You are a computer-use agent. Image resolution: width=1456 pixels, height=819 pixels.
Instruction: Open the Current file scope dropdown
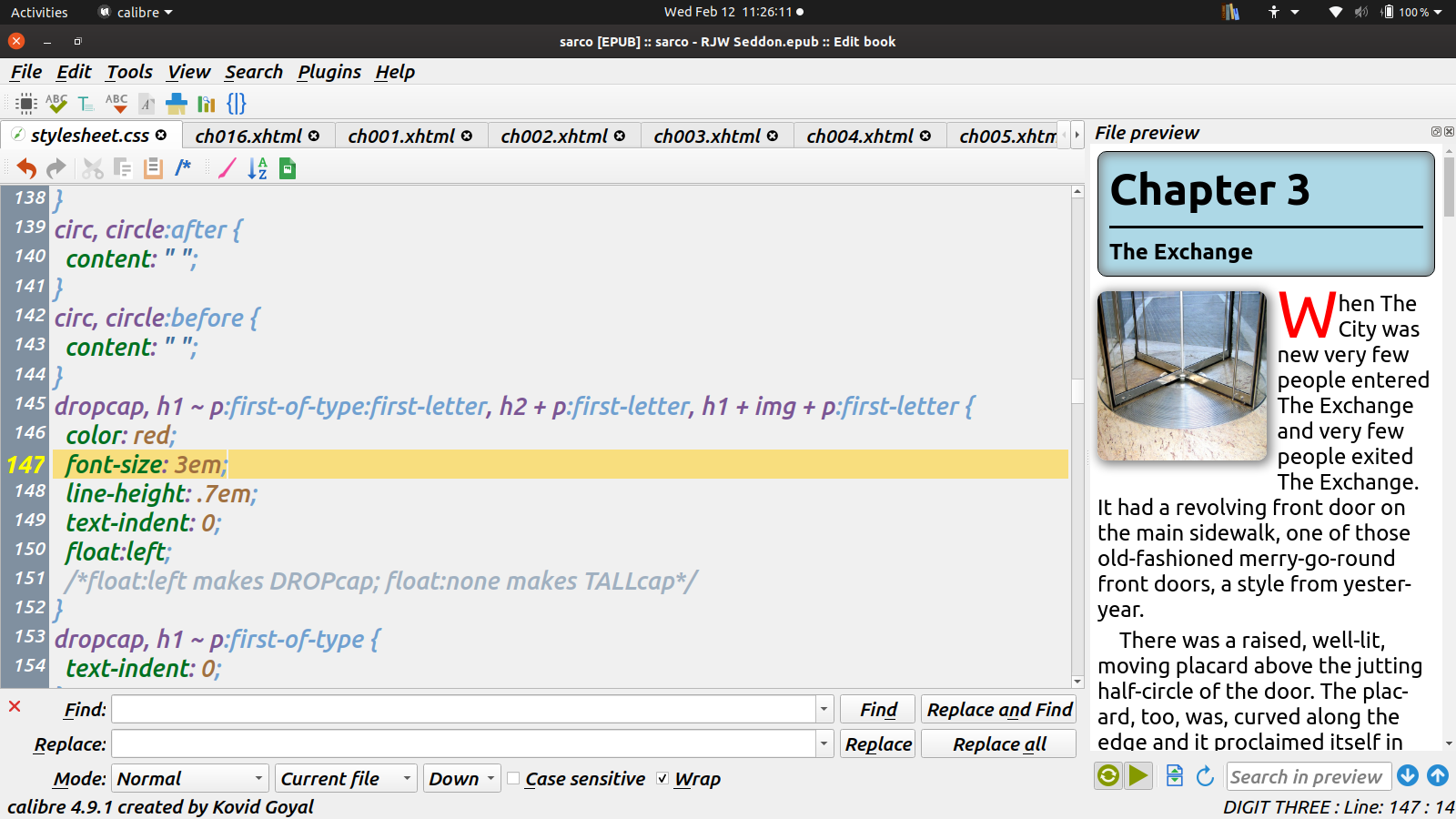click(x=346, y=779)
